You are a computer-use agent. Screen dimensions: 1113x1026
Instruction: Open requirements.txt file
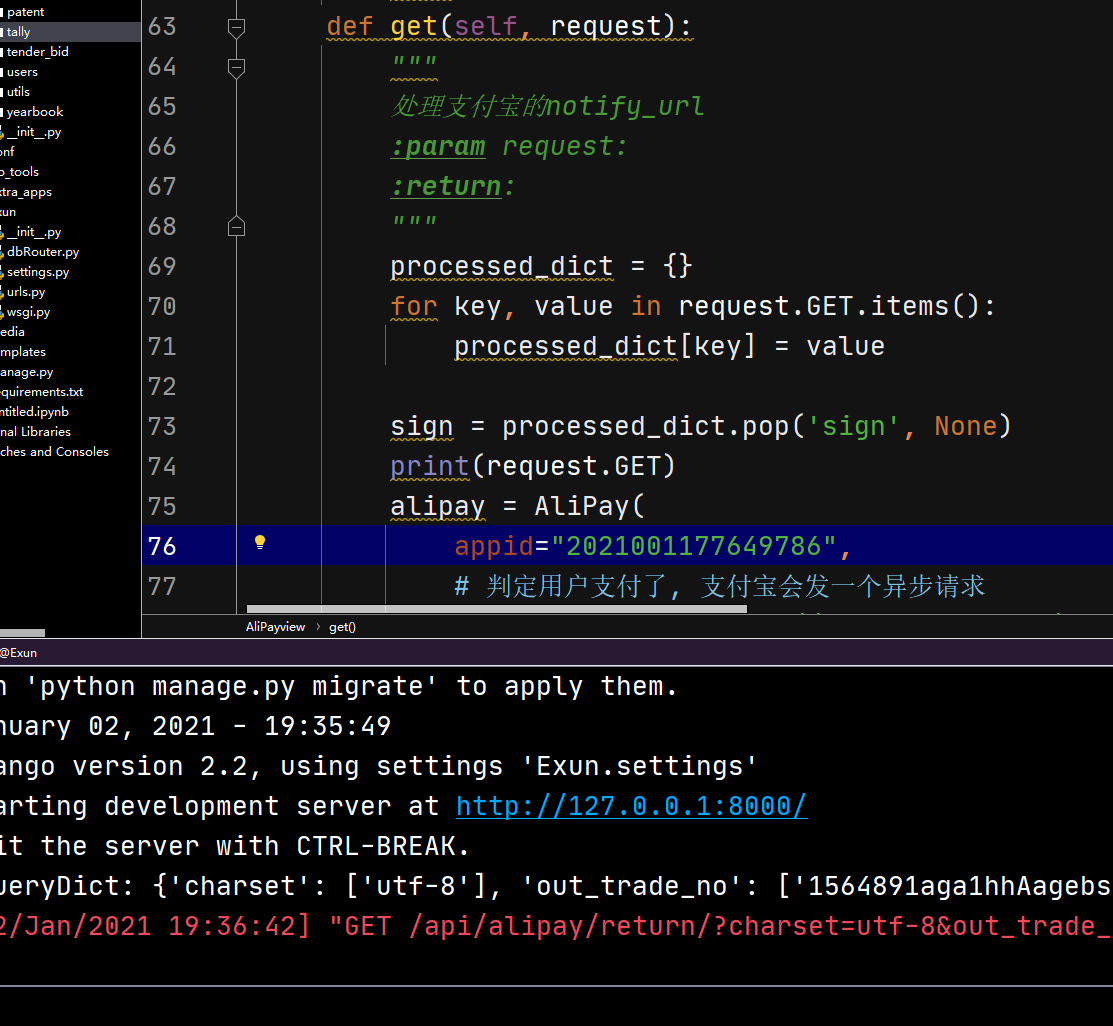coord(42,391)
